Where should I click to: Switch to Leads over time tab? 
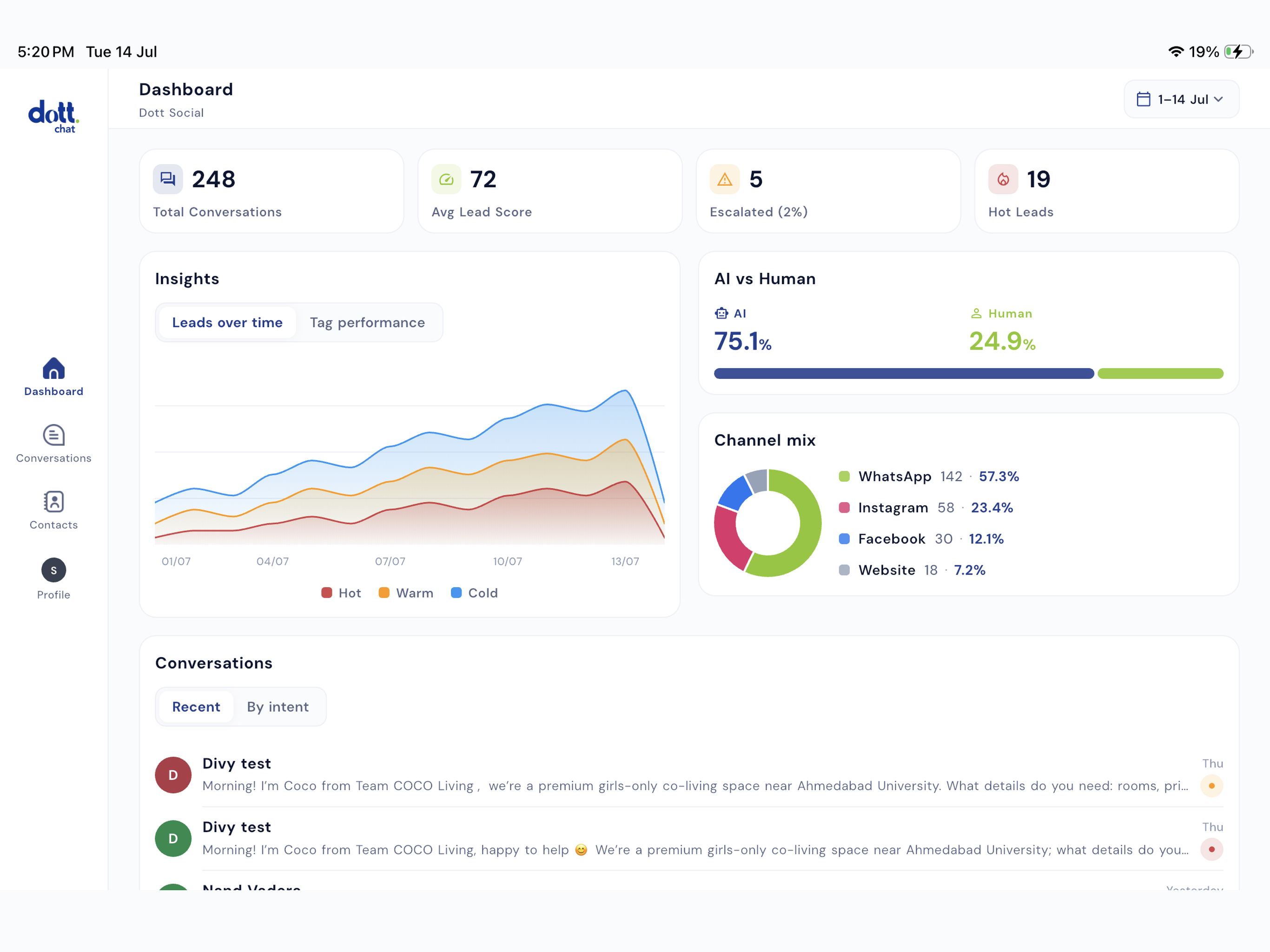(x=227, y=323)
